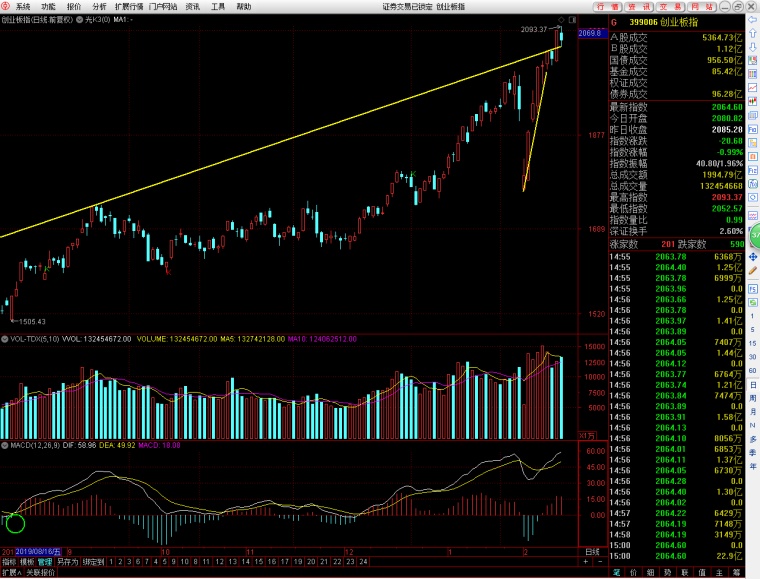Click the 另存为 button in the bottom bar
This screenshot has width=760, height=579.
(x=68, y=562)
